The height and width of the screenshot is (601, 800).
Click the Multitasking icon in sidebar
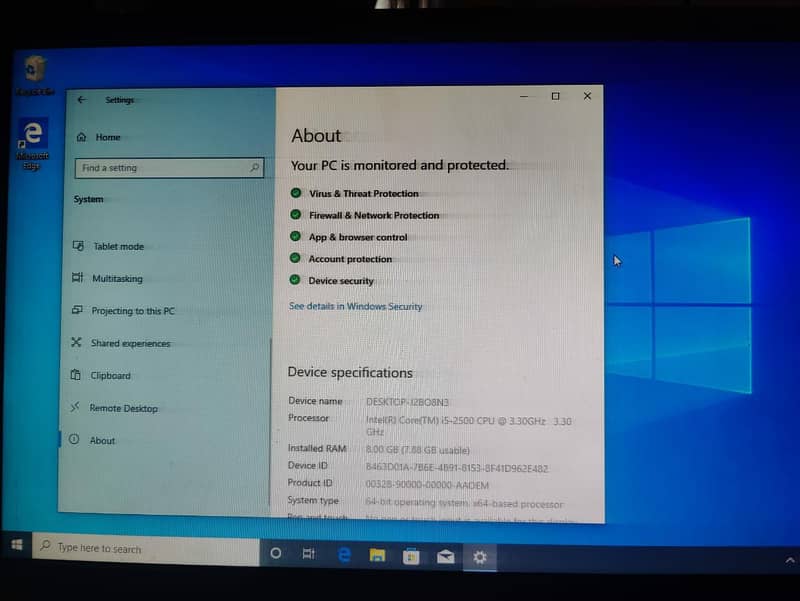78,278
